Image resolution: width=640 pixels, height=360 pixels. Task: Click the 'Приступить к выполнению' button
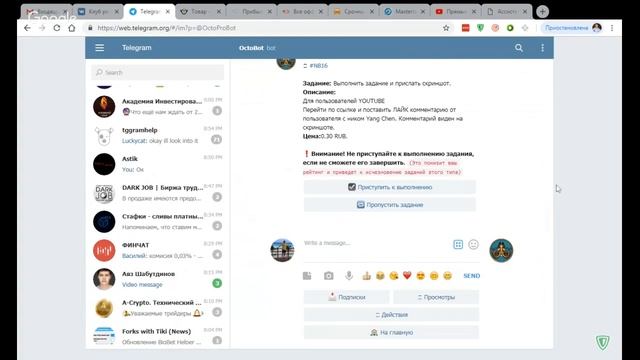pos(390,187)
